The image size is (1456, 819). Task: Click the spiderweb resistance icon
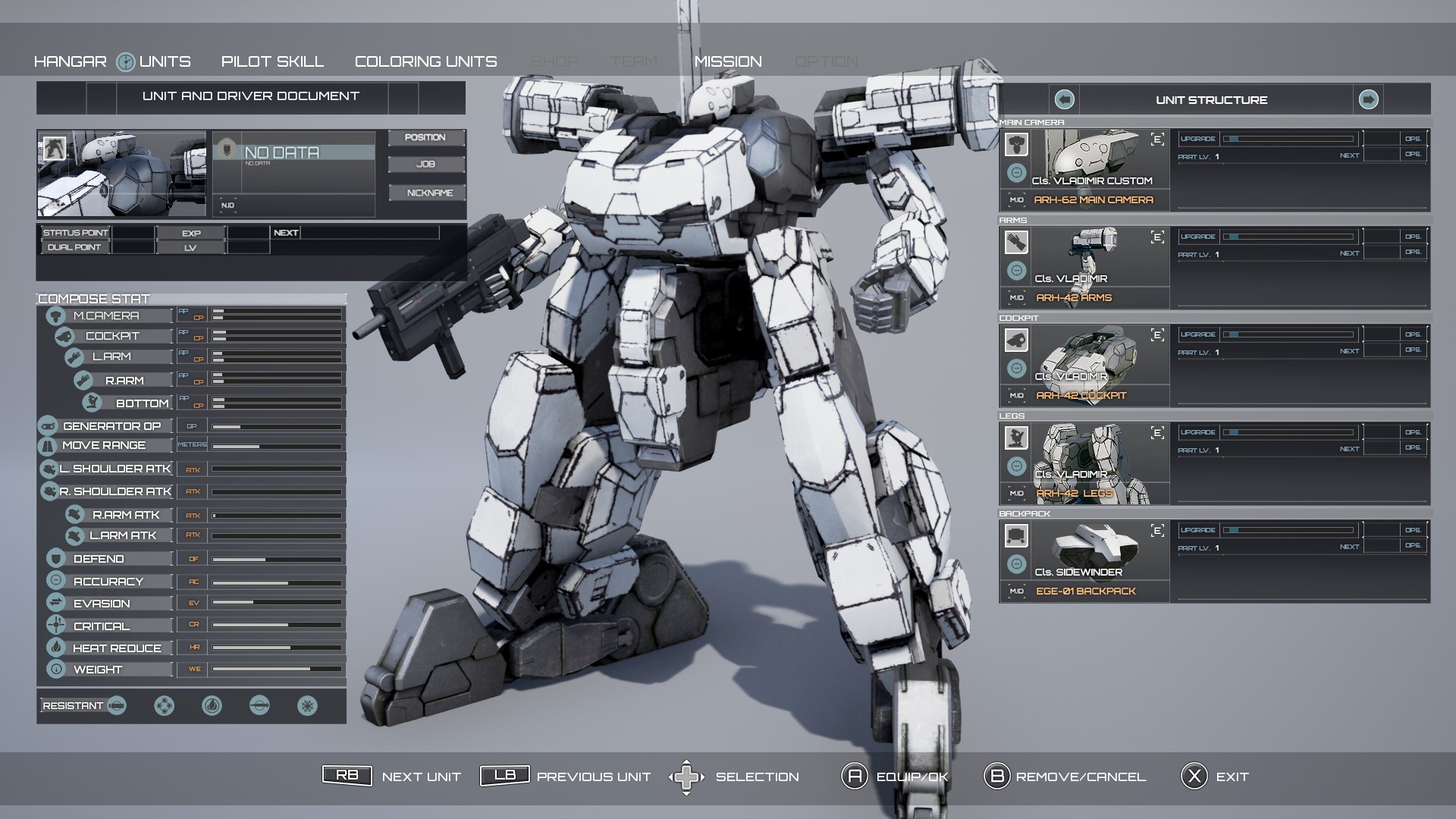[307, 706]
